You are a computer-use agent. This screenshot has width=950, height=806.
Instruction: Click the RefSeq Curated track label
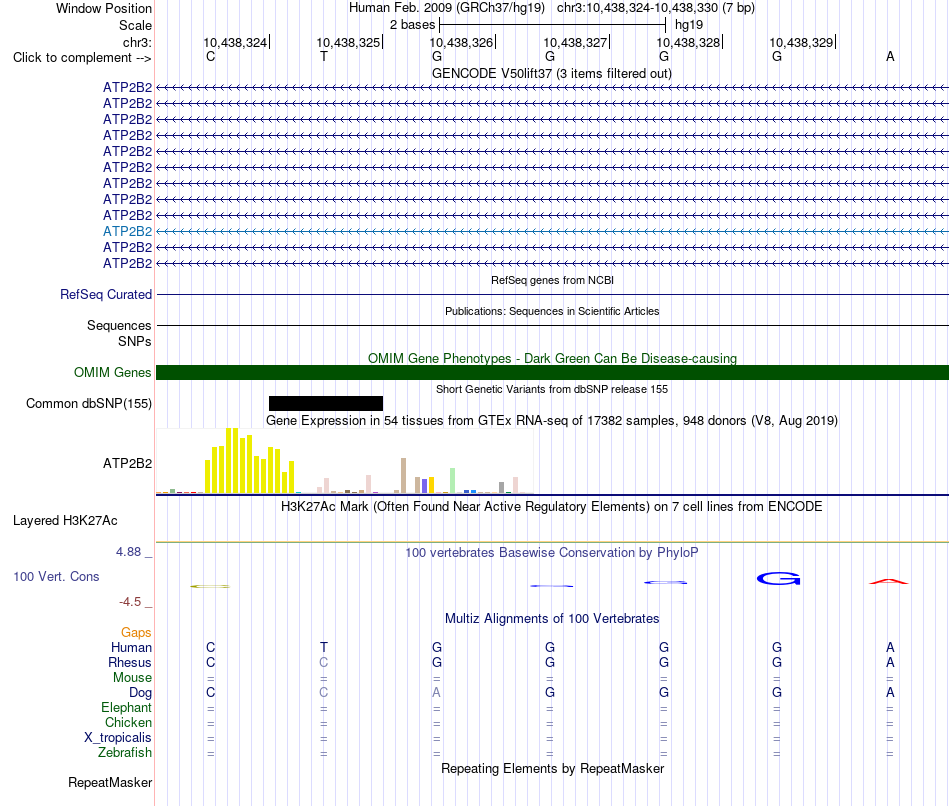tap(106, 295)
